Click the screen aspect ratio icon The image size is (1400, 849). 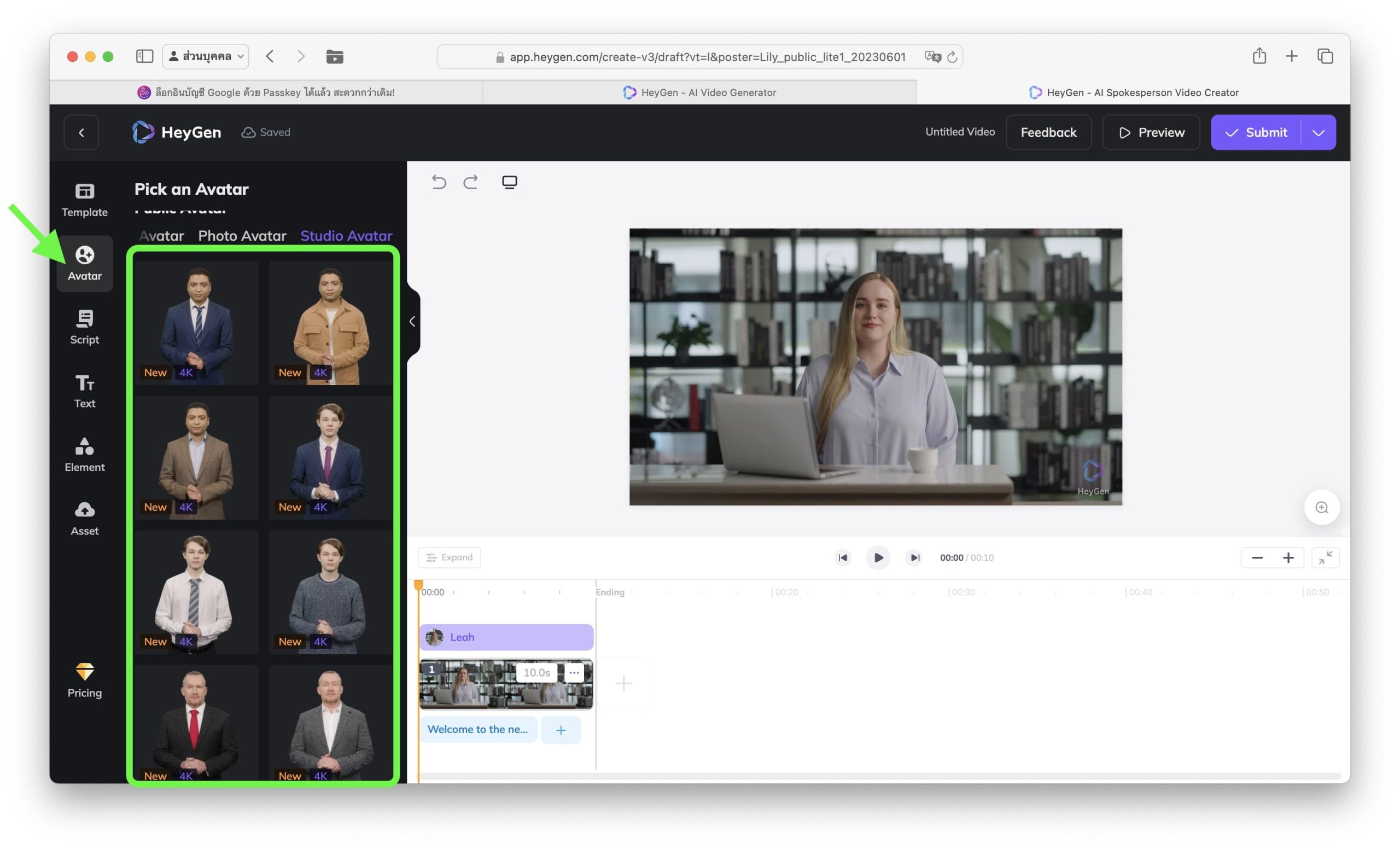click(x=509, y=182)
